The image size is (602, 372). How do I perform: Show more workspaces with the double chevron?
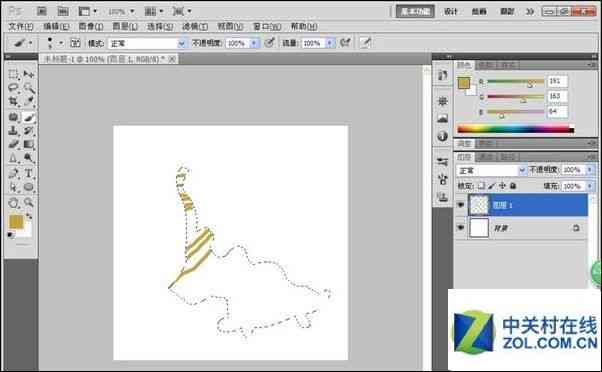[530, 12]
